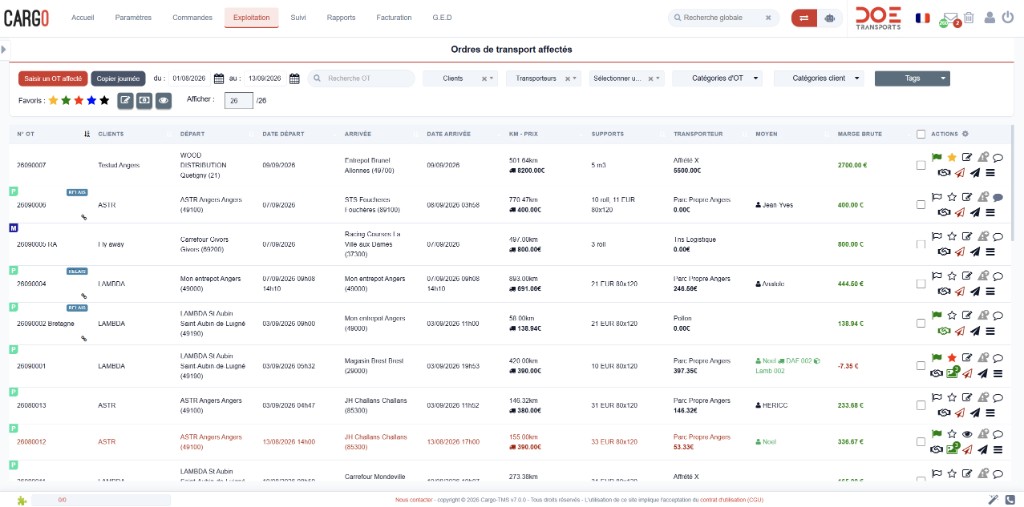Image resolution: width=1024 pixels, height=507 pixels.
Task: Click the Saisir un OT affecté button
Action: [53, 78]
